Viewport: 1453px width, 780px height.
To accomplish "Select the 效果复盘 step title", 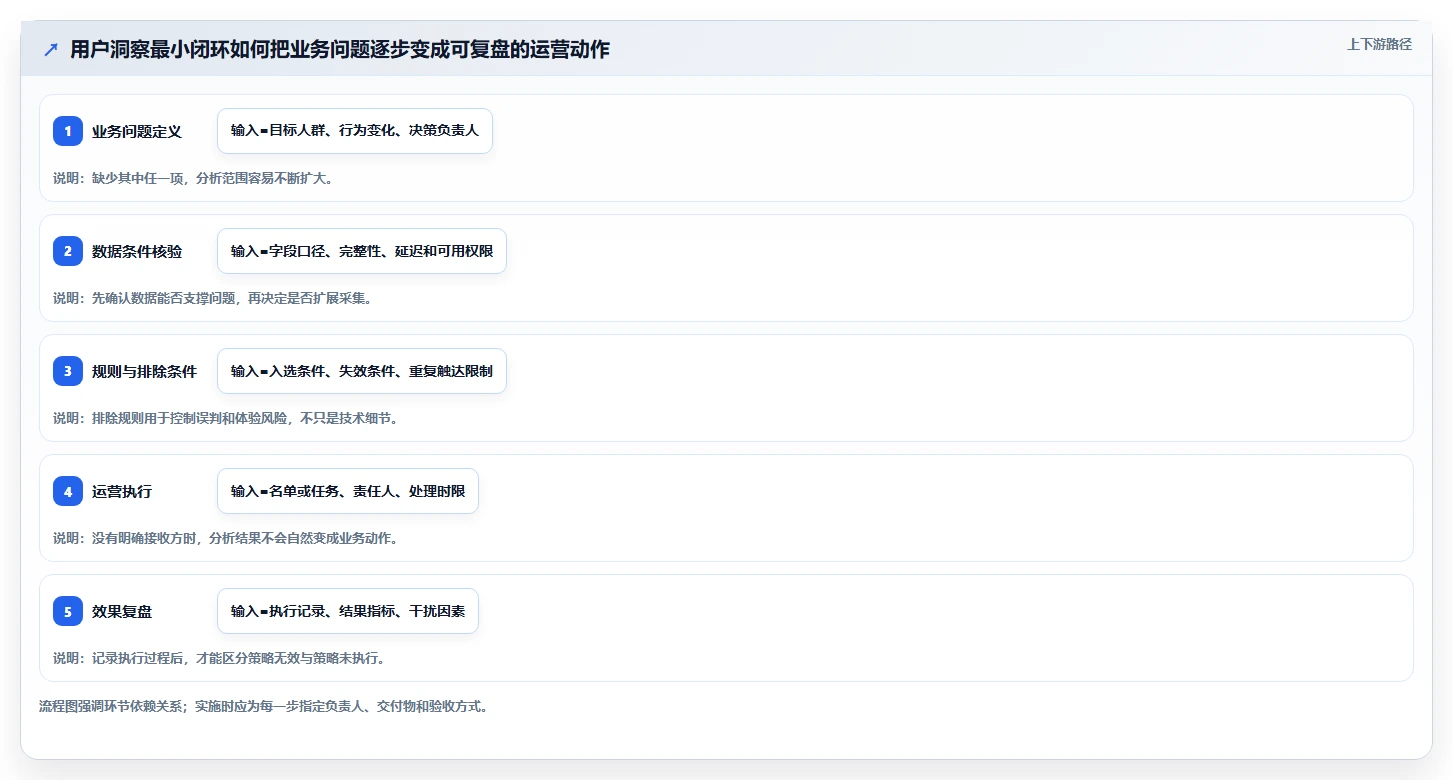I will (x=122, y=611).
